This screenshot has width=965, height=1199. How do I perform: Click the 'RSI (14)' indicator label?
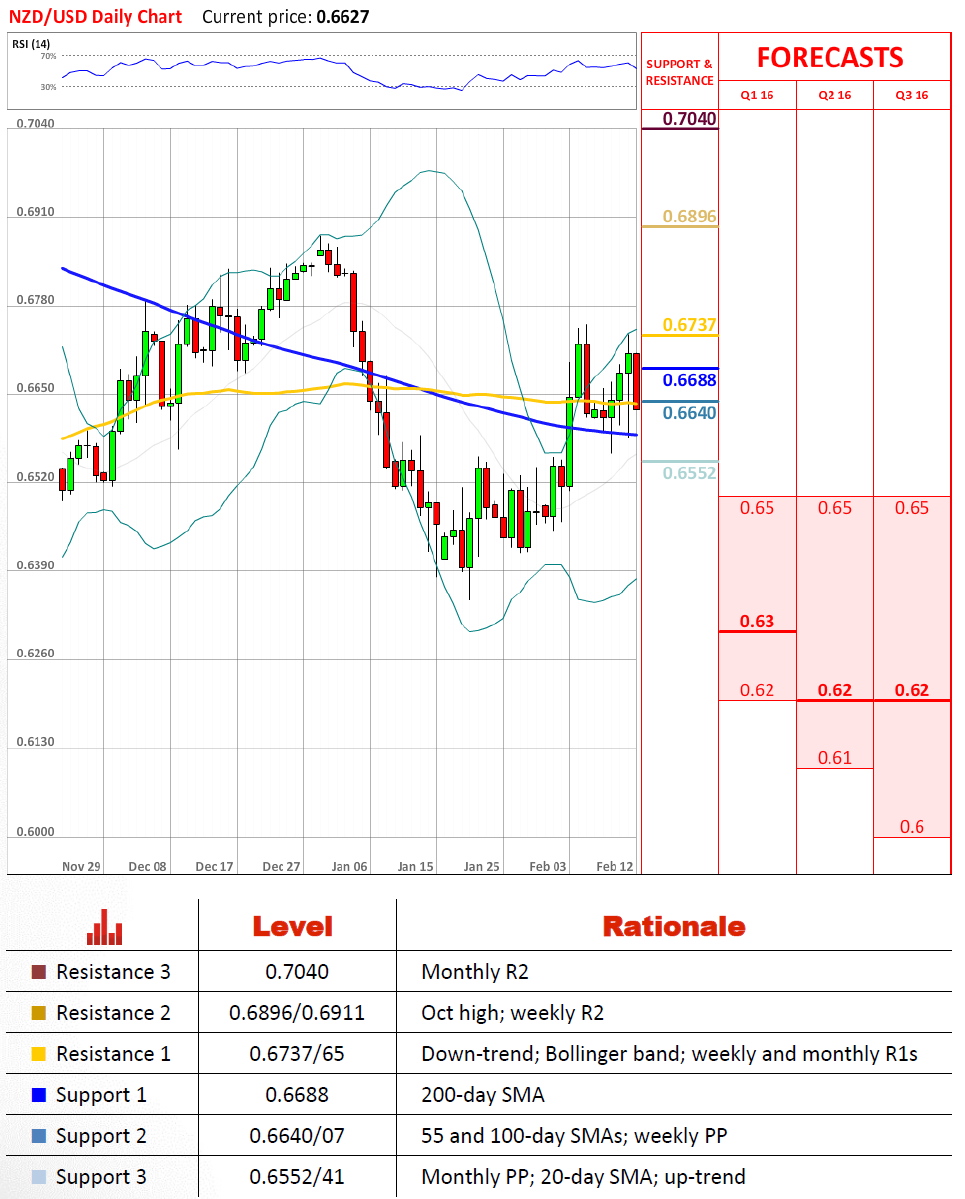31,44
